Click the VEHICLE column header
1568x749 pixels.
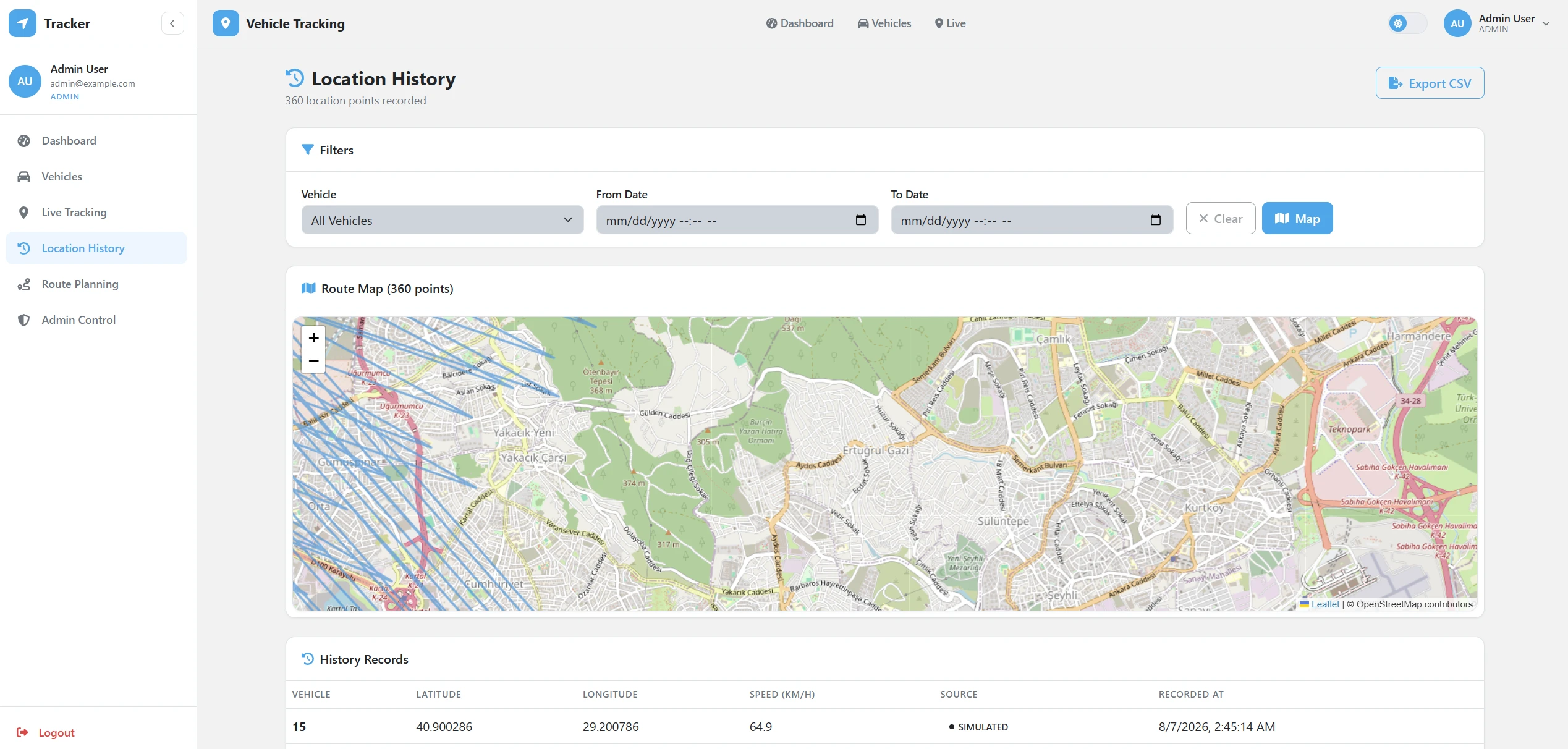pyautogui.click(x=311, y=695)
